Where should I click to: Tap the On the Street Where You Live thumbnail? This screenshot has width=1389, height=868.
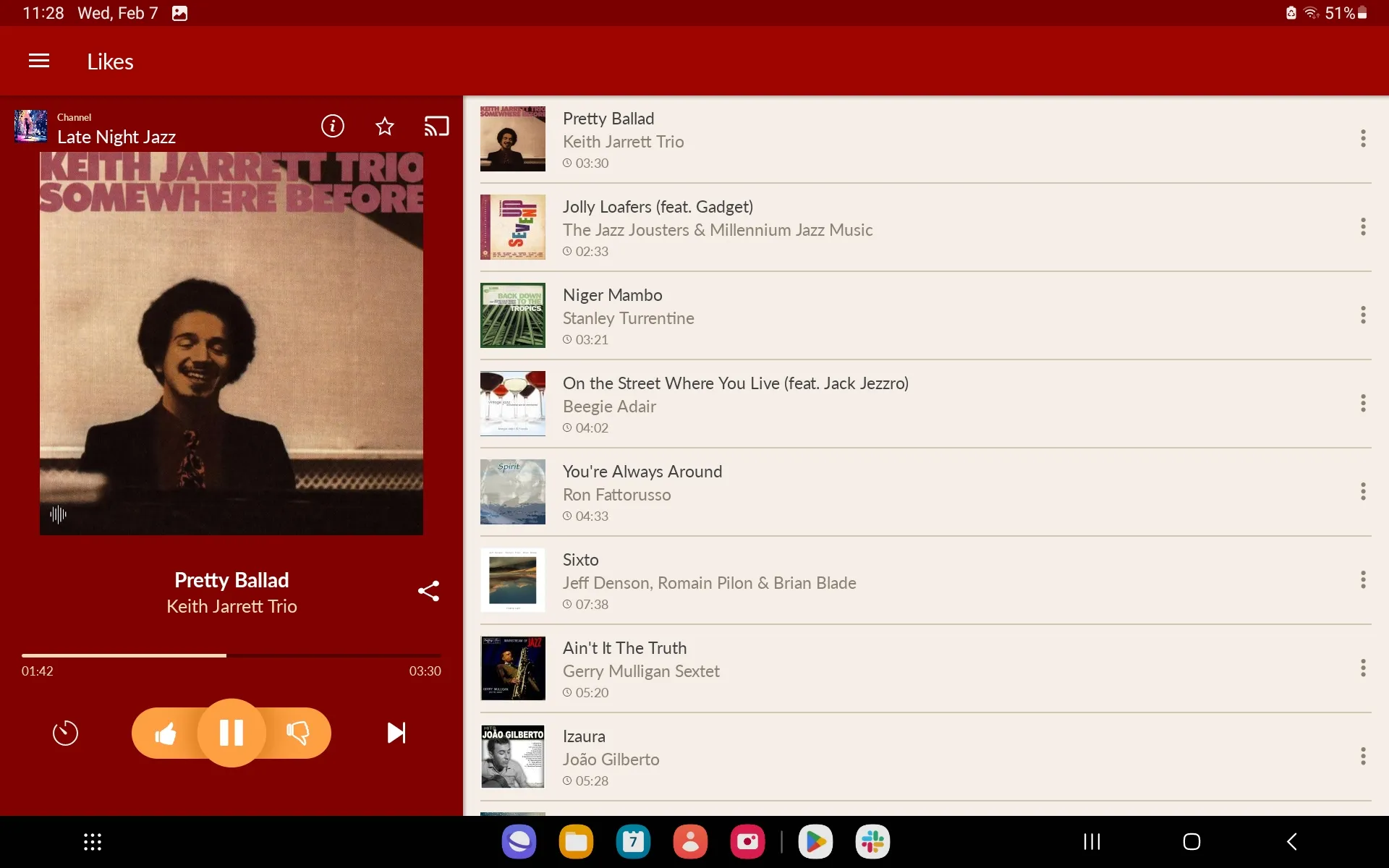point(513,404)
